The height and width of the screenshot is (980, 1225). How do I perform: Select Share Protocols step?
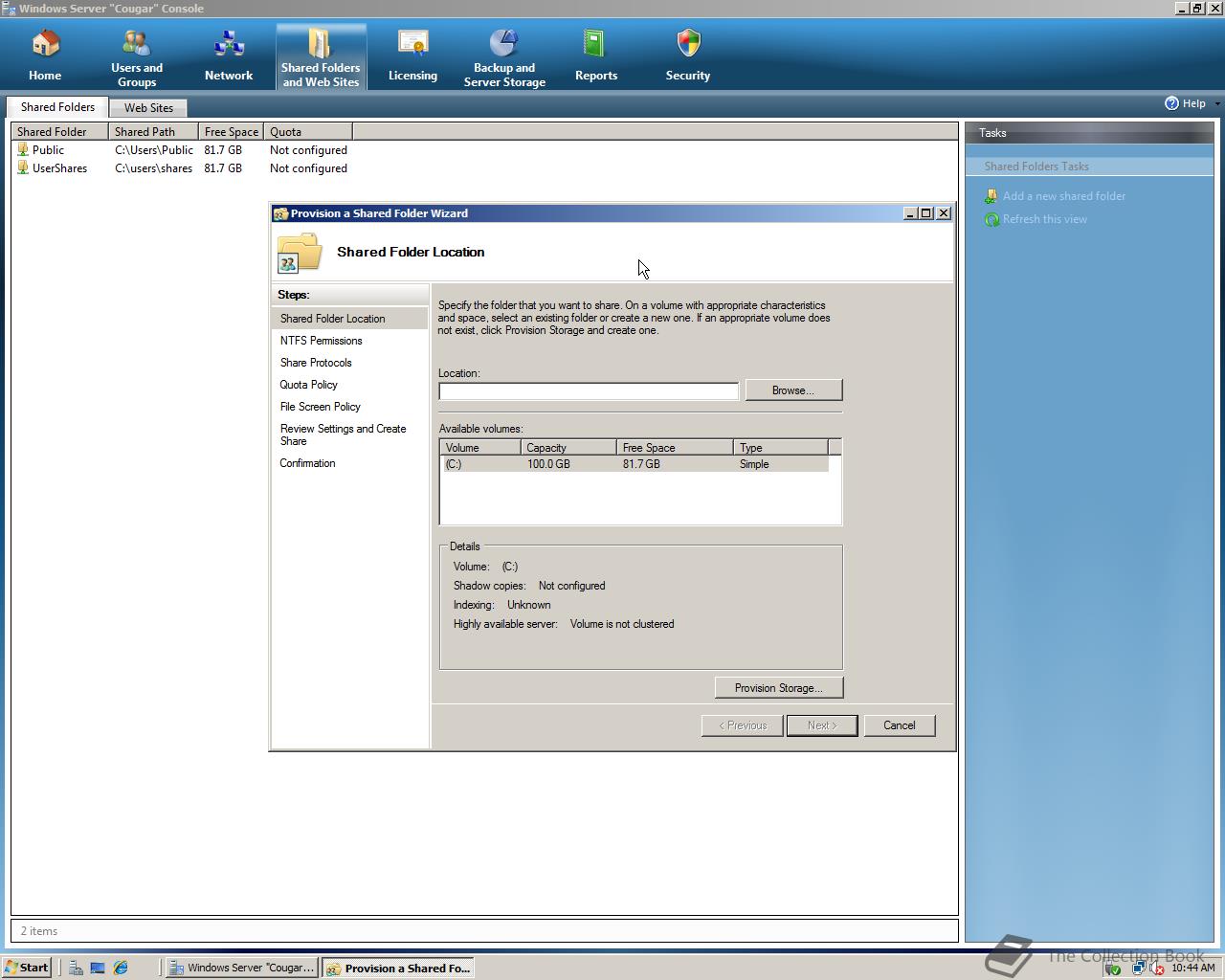(316, 363)
